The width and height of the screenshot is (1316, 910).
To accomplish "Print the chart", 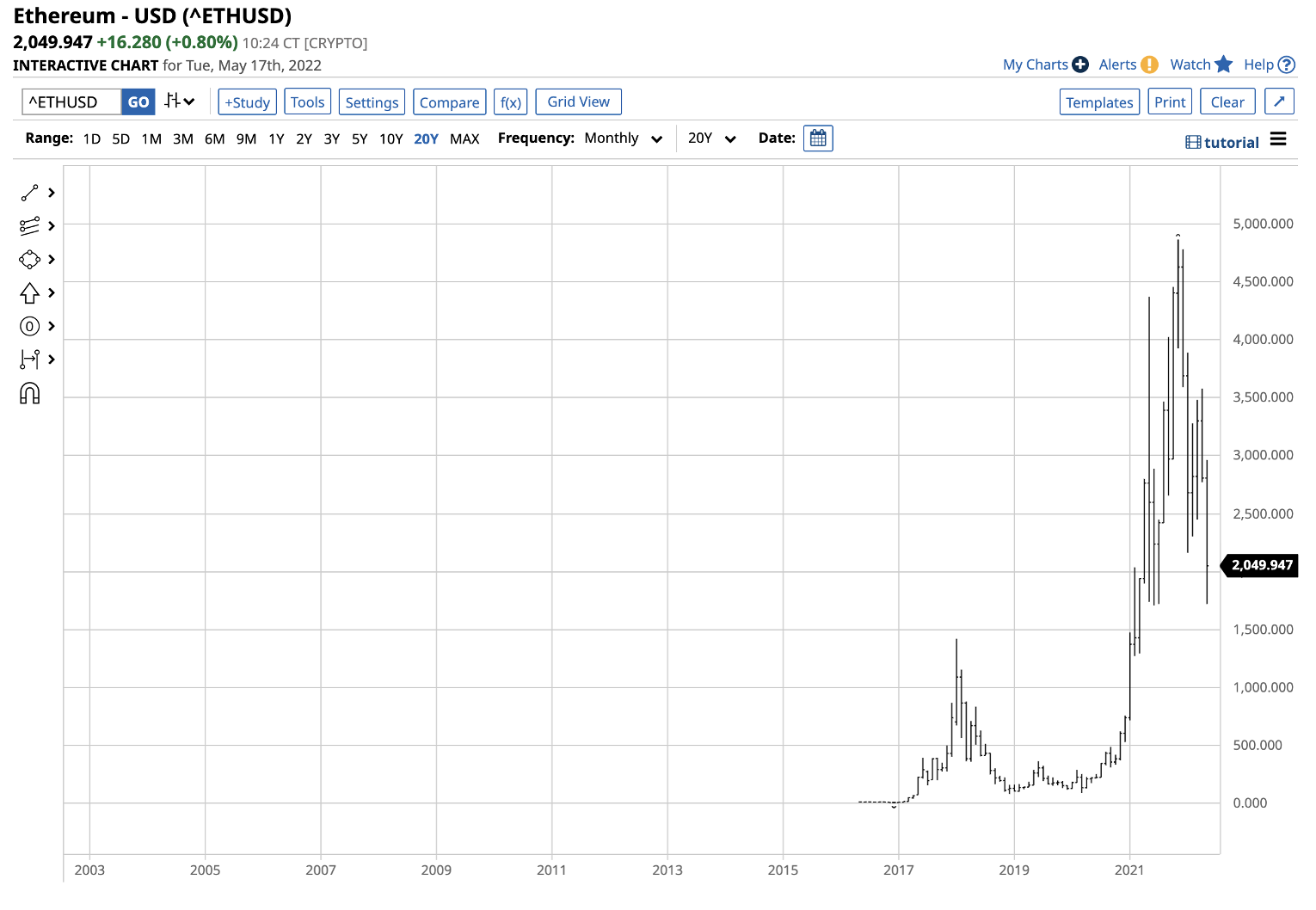I will (x=1171, y=102).
